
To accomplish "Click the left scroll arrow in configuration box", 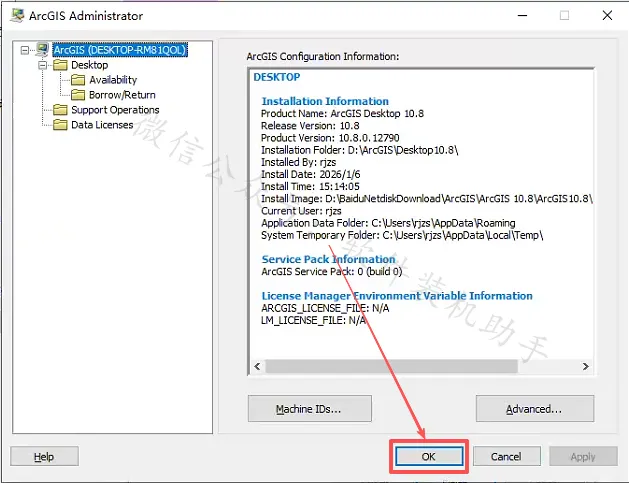I will pyautogui.click(x=258, y=366).
